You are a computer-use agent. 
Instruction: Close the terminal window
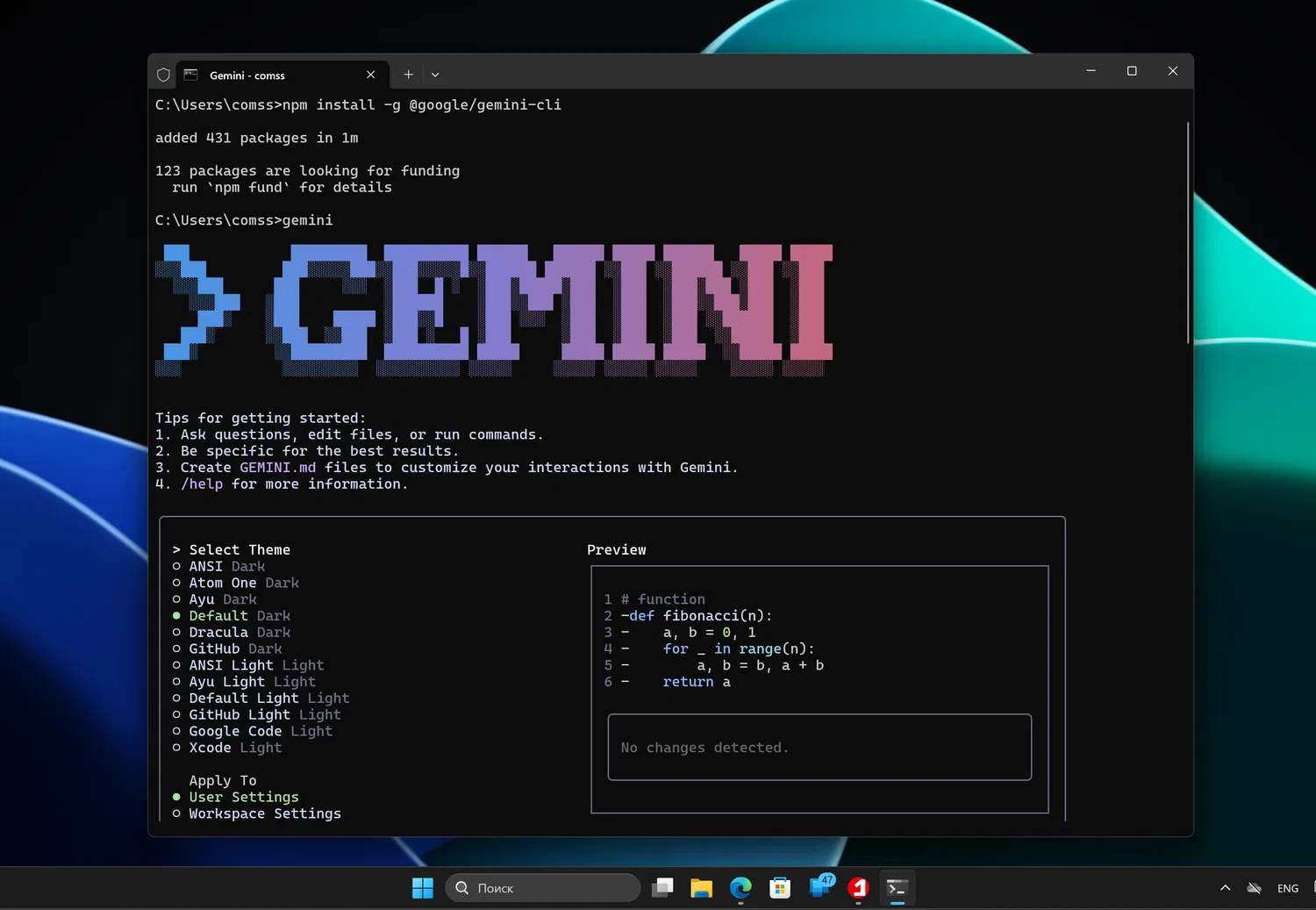coord(1173,71)
